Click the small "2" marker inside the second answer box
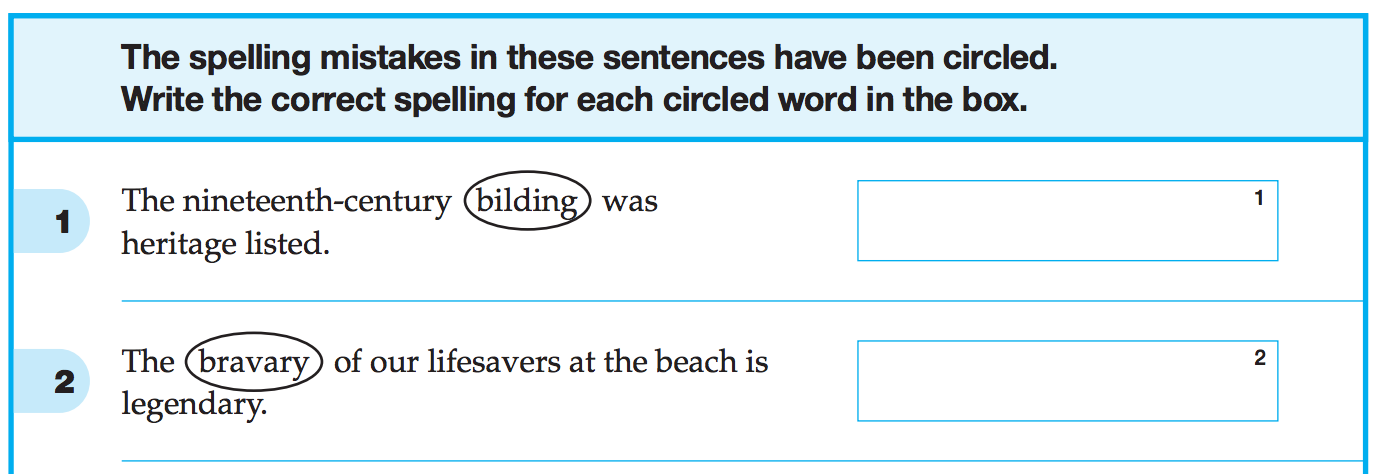The width and height of the screenshot is (1378, 474). click(x=1259, y=358)
